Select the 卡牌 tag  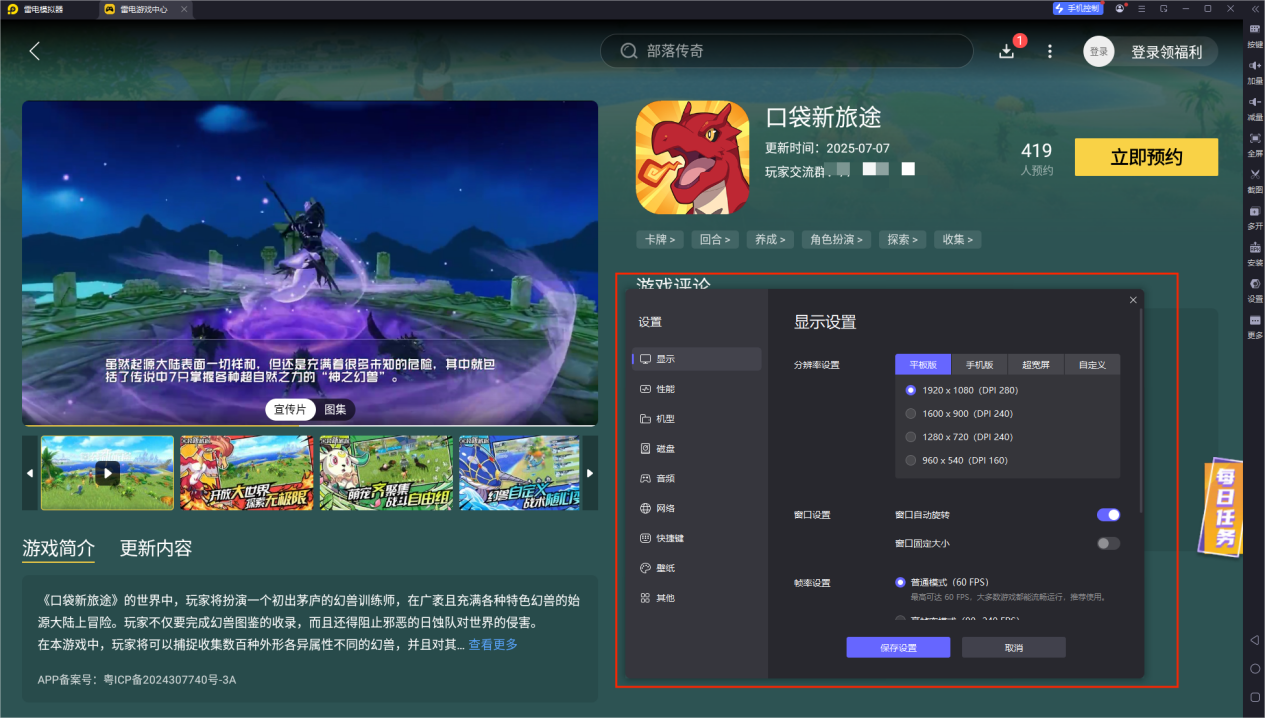660,240
